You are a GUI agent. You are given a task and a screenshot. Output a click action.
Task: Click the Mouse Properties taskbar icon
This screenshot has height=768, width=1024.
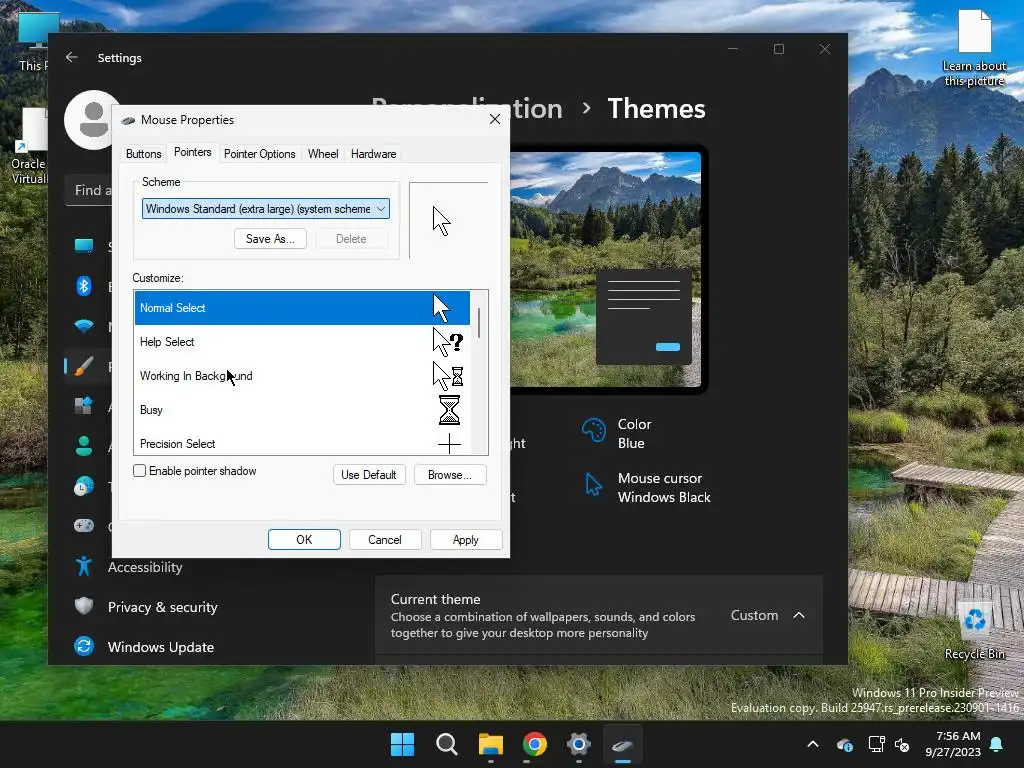click(622, 744)
